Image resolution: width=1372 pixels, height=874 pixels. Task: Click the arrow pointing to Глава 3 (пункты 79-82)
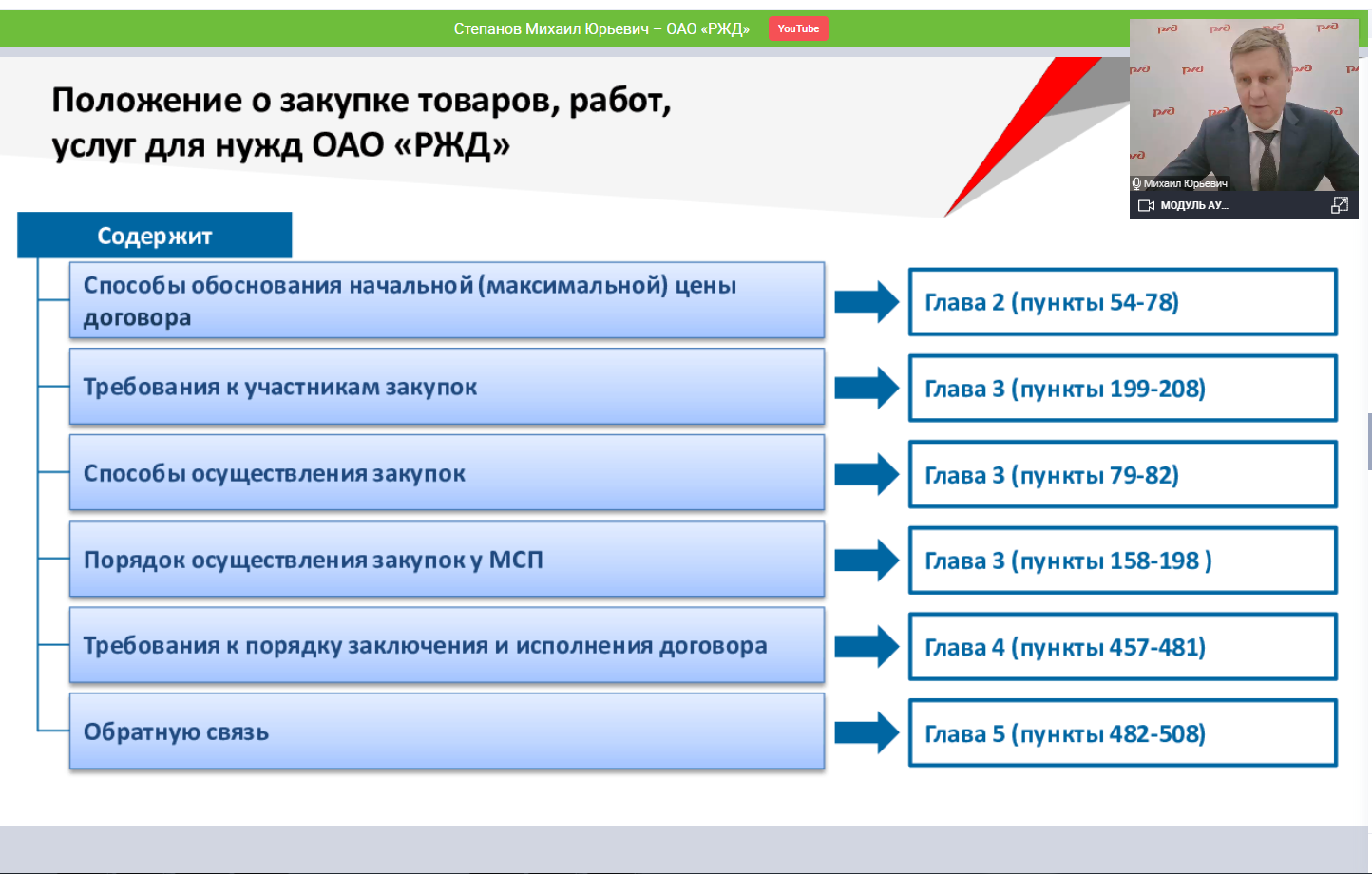coord(866,474)
